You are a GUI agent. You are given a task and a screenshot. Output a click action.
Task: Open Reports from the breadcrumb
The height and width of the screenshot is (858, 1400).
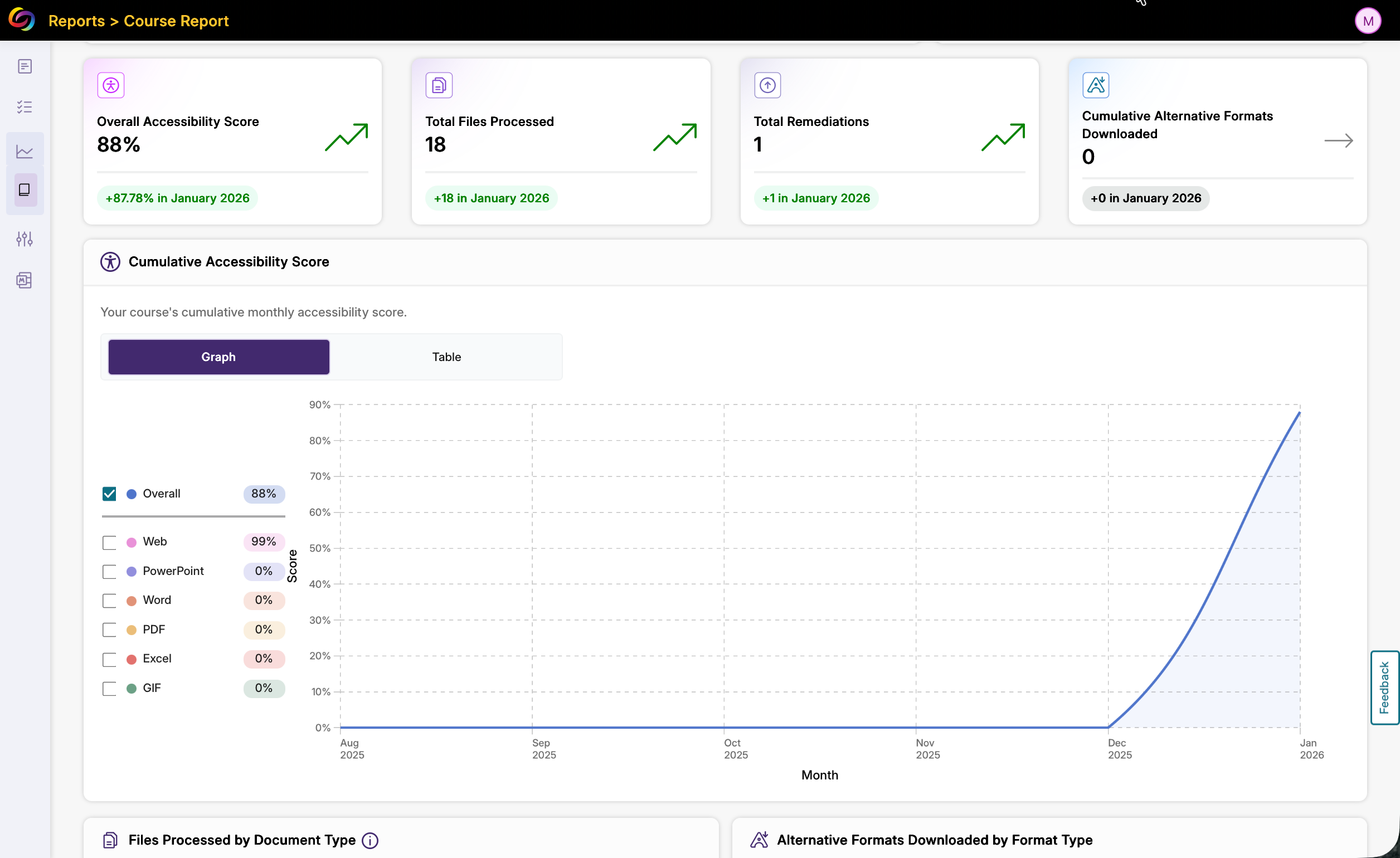tap(76, 21)
